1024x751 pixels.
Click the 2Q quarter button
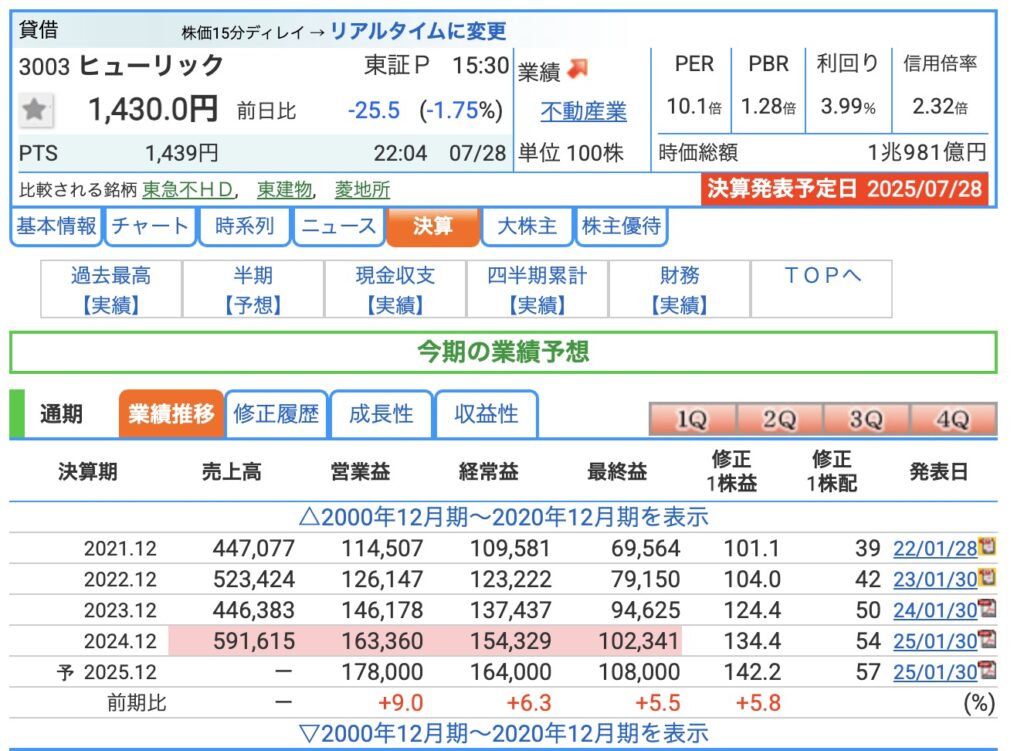(x=780, y=419)
